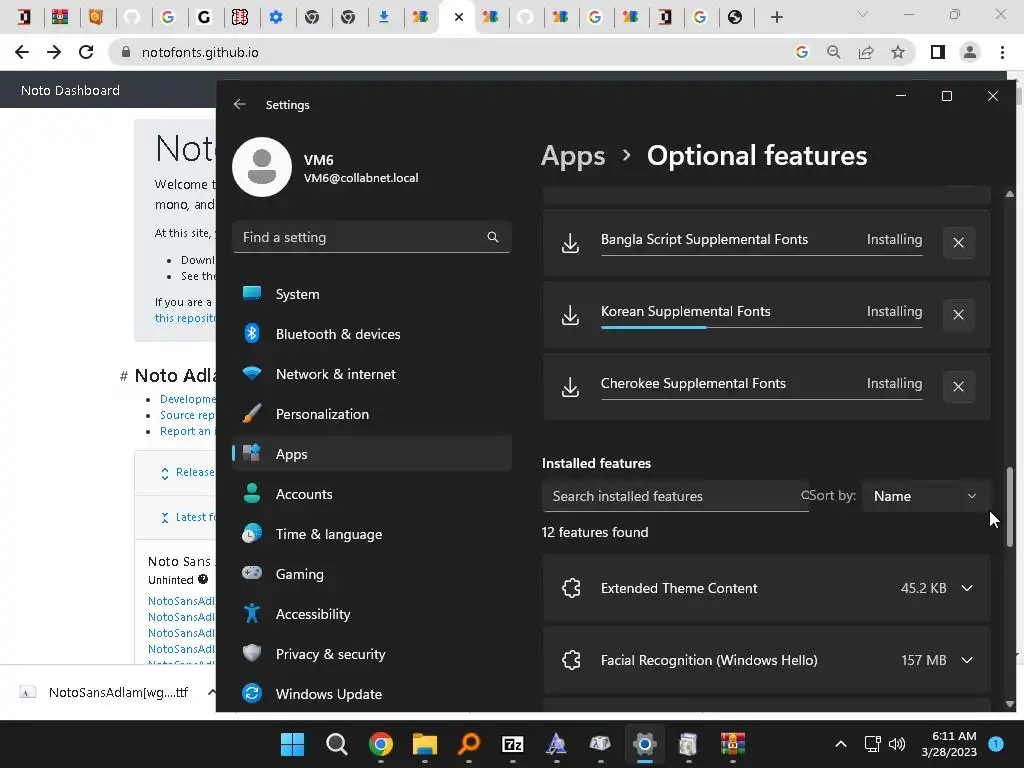
Task: Click Cherokee fonts install progress bar
Action: click(x=761, y=399)
